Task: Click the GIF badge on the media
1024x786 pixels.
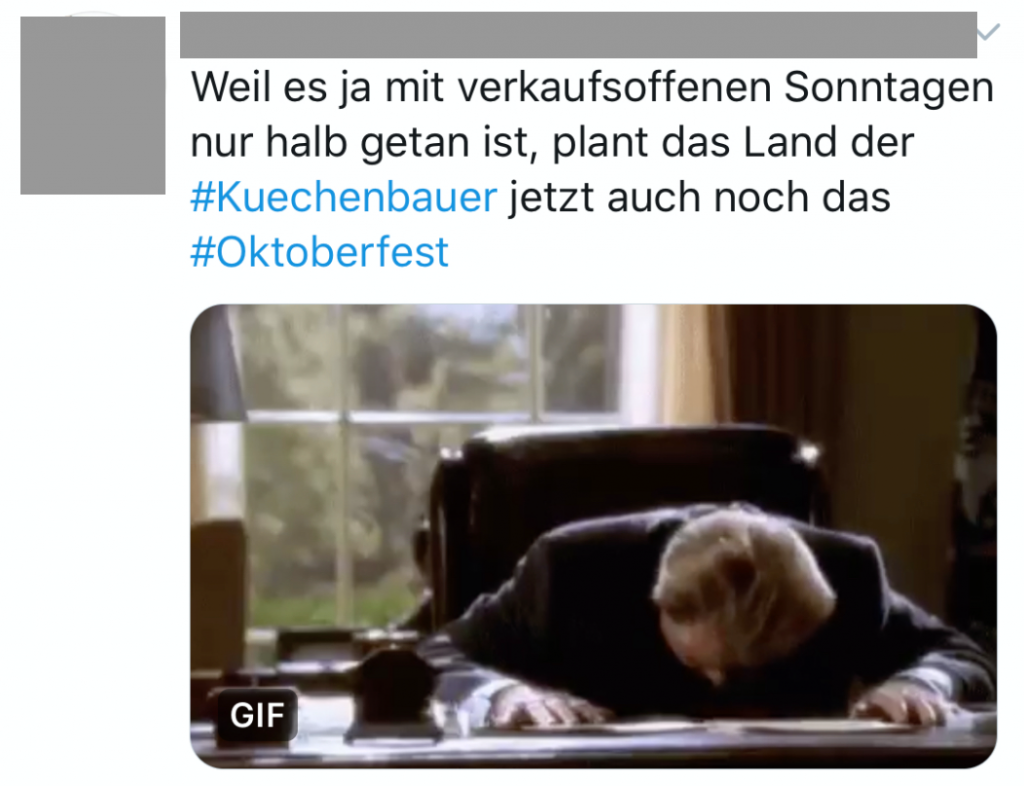Action: coord(257,715)
